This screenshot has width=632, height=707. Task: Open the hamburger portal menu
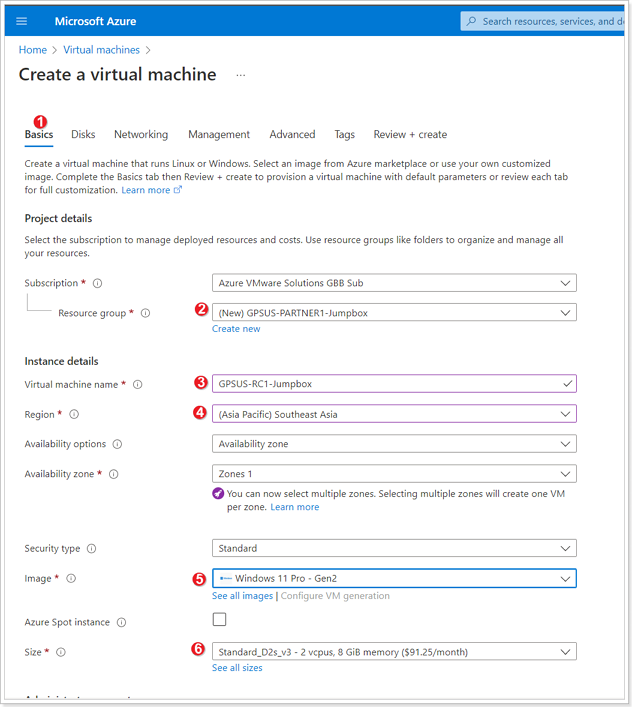tap(22, 21)
